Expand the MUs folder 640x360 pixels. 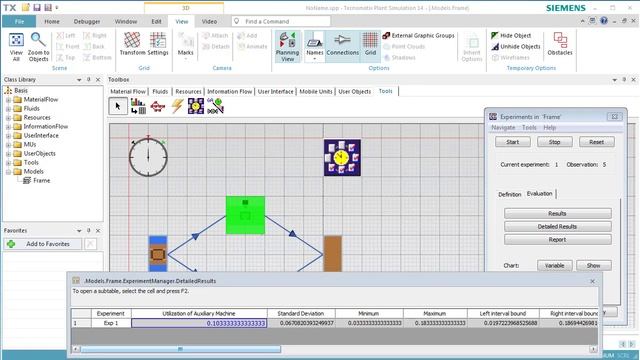(x=8, y=144)
